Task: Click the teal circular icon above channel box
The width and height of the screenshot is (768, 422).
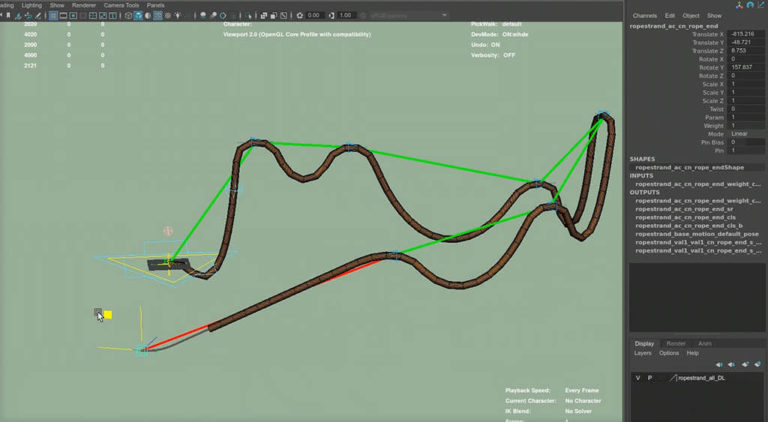Action: pyautogui.click(x=750, y=5)
